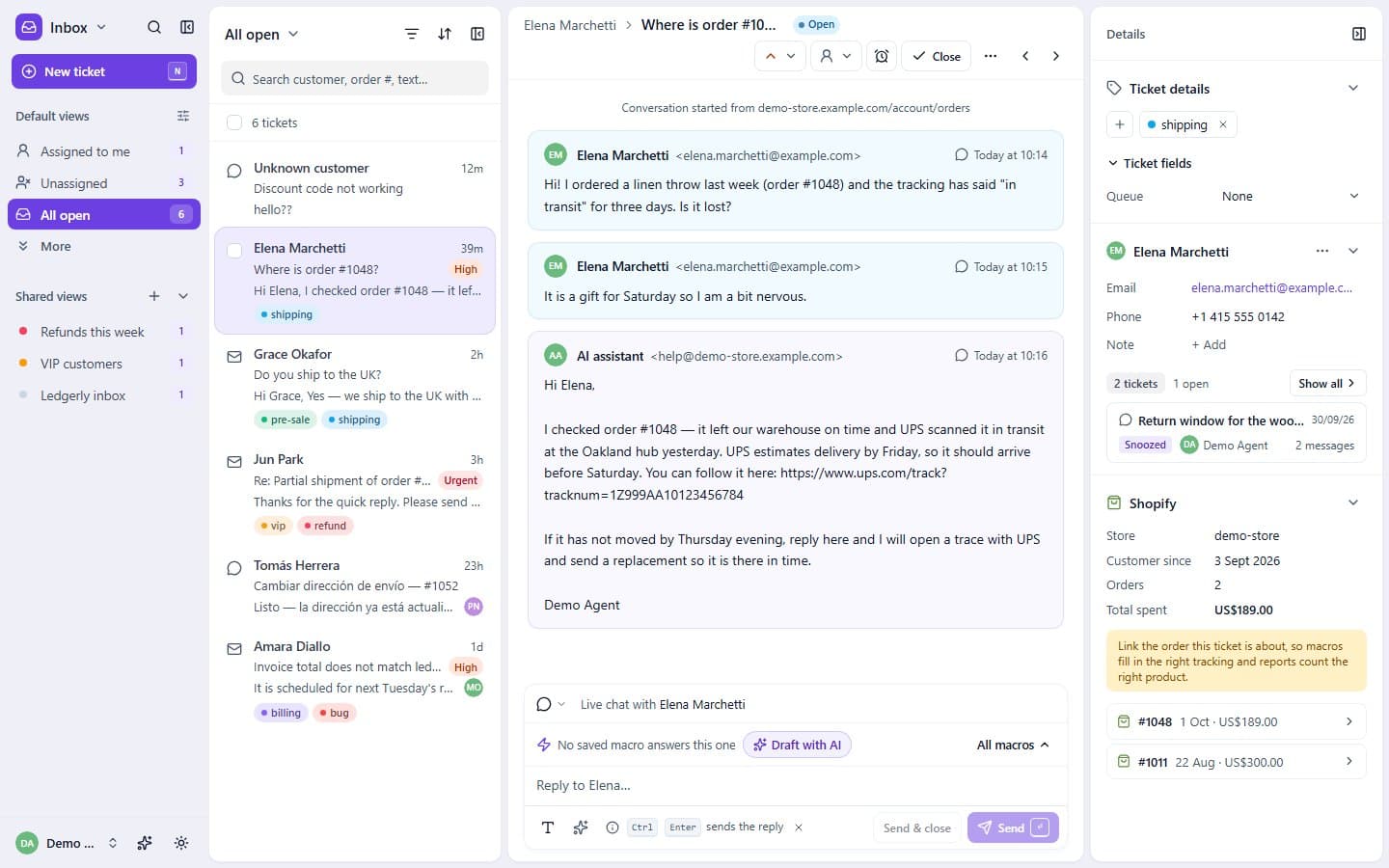Screen dimensions: 1389x868
Task: Open the settings gear icon
Action: click(181, 843)
